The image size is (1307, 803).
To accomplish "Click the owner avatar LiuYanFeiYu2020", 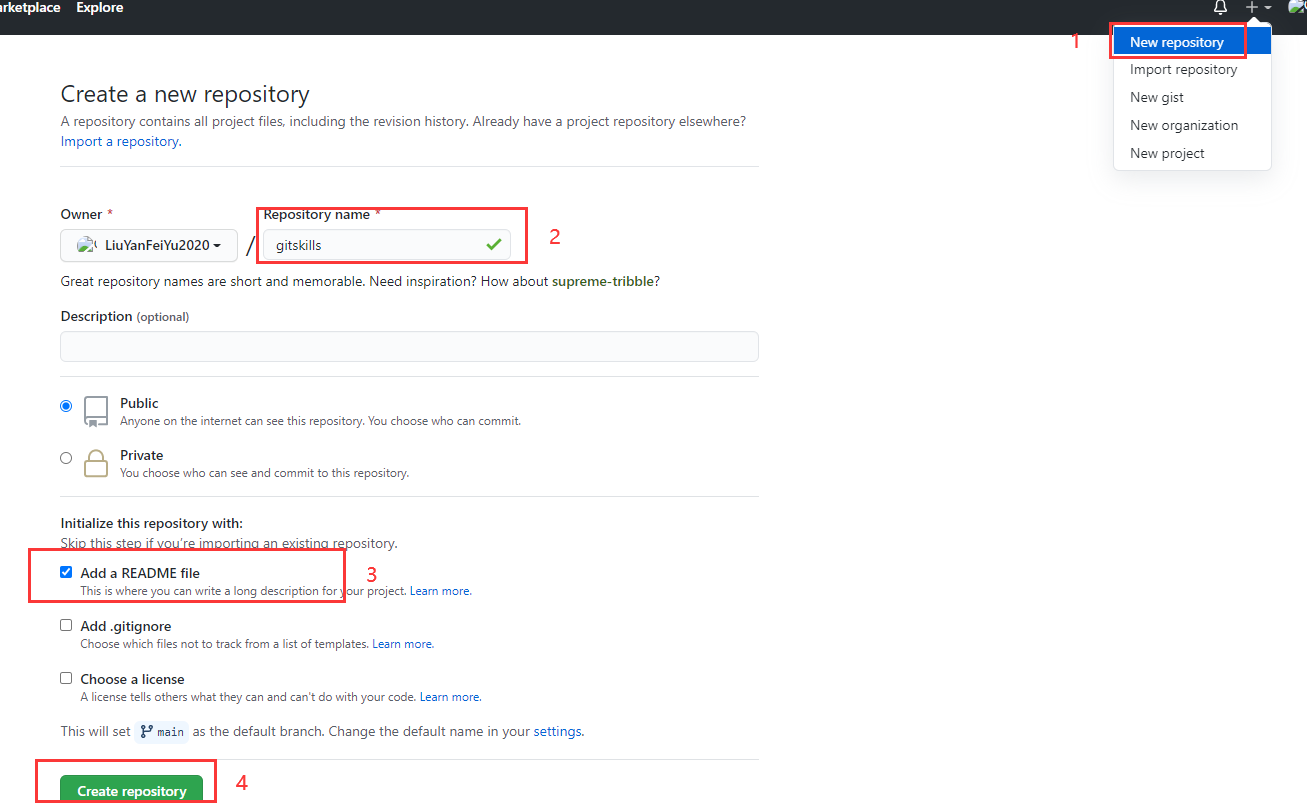I will pyautogui.click(x=87, y=245).
